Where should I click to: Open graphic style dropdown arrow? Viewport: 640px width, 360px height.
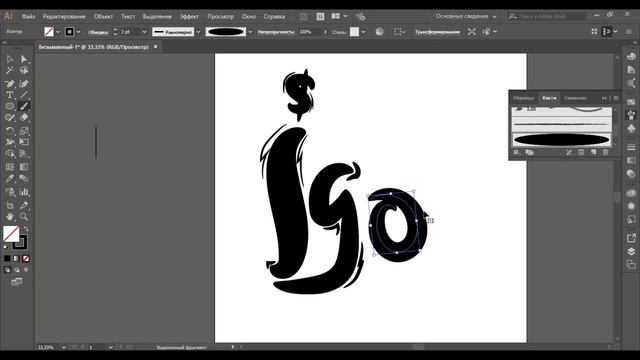pos(363,32)
